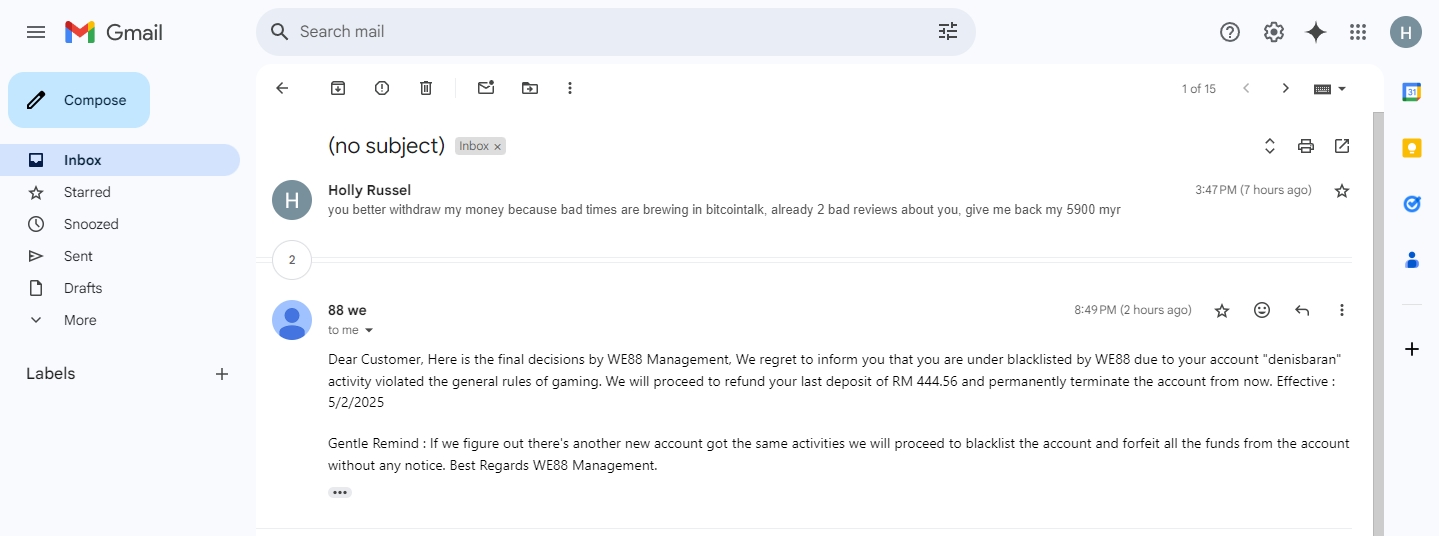Create a new label plus icon

pos(222,374)
